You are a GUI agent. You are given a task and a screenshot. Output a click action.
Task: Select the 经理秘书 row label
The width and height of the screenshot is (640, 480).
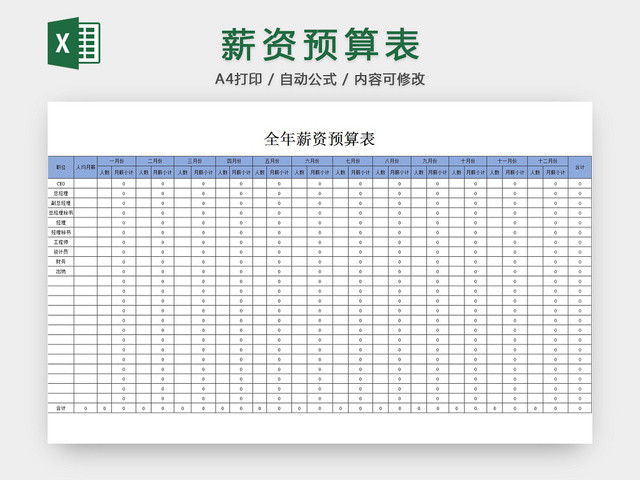point(61,232)
